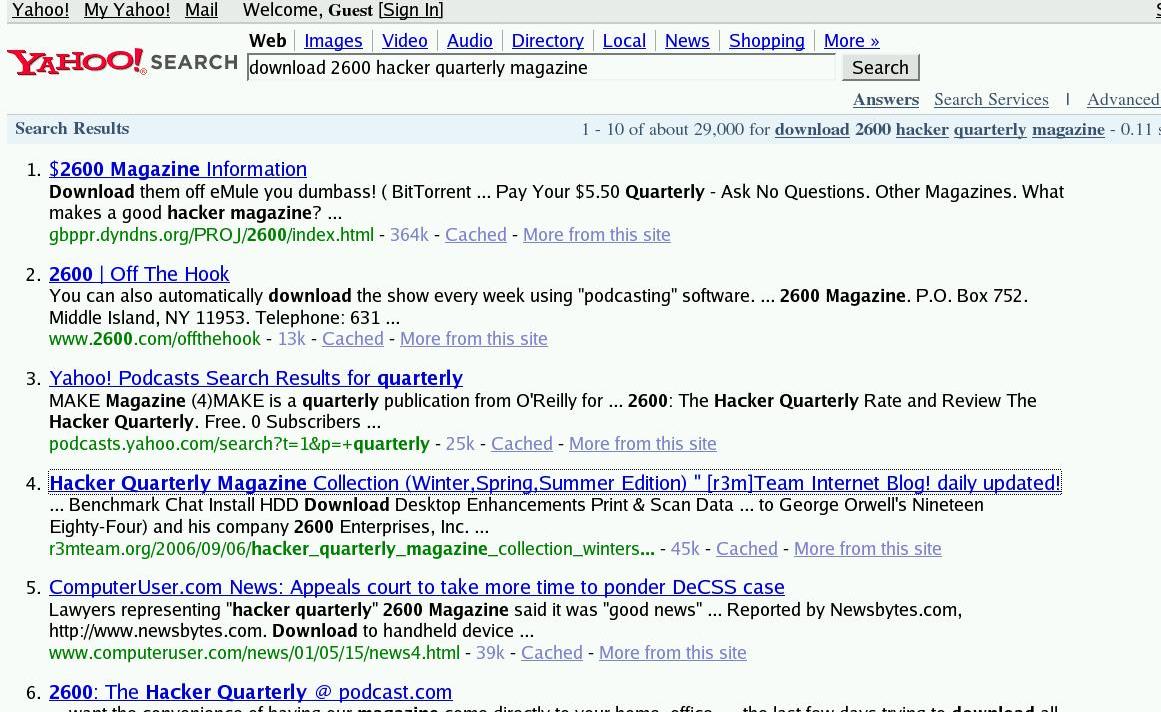This screenshot has height=712, width=1161.
Task: Switch to the Directory search tab
Action: point(547,41)
